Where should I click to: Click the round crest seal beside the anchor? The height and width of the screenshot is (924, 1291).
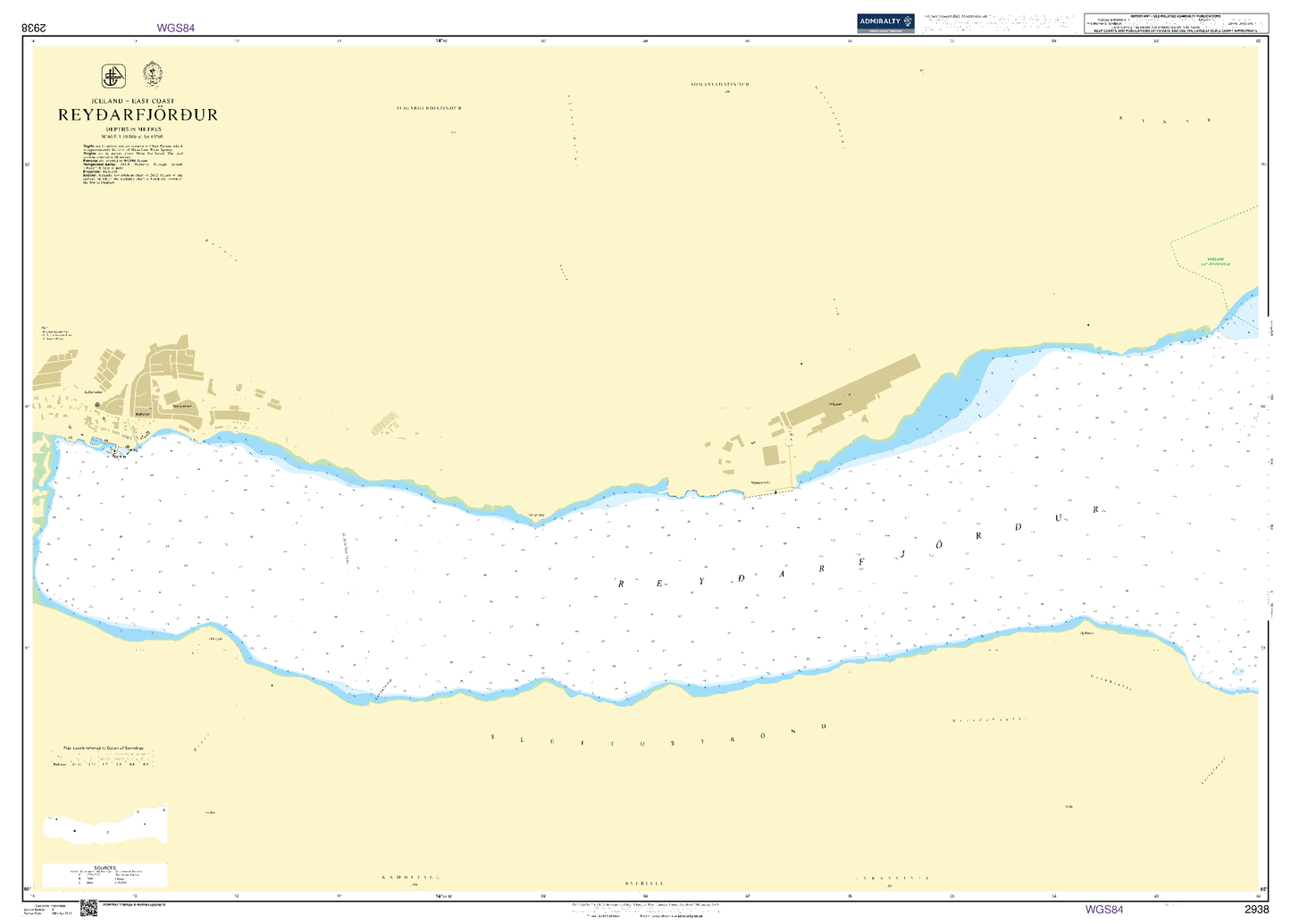coord(153,73)
